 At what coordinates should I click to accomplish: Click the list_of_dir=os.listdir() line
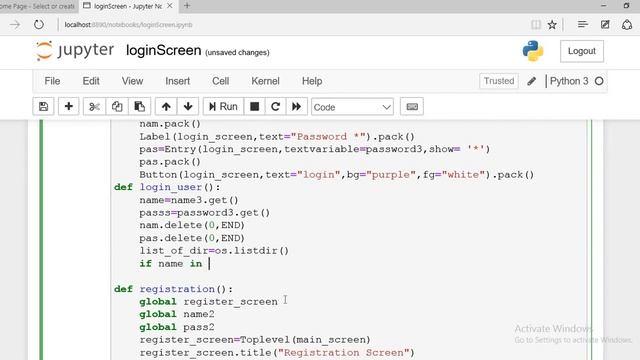tap(214, 251)
